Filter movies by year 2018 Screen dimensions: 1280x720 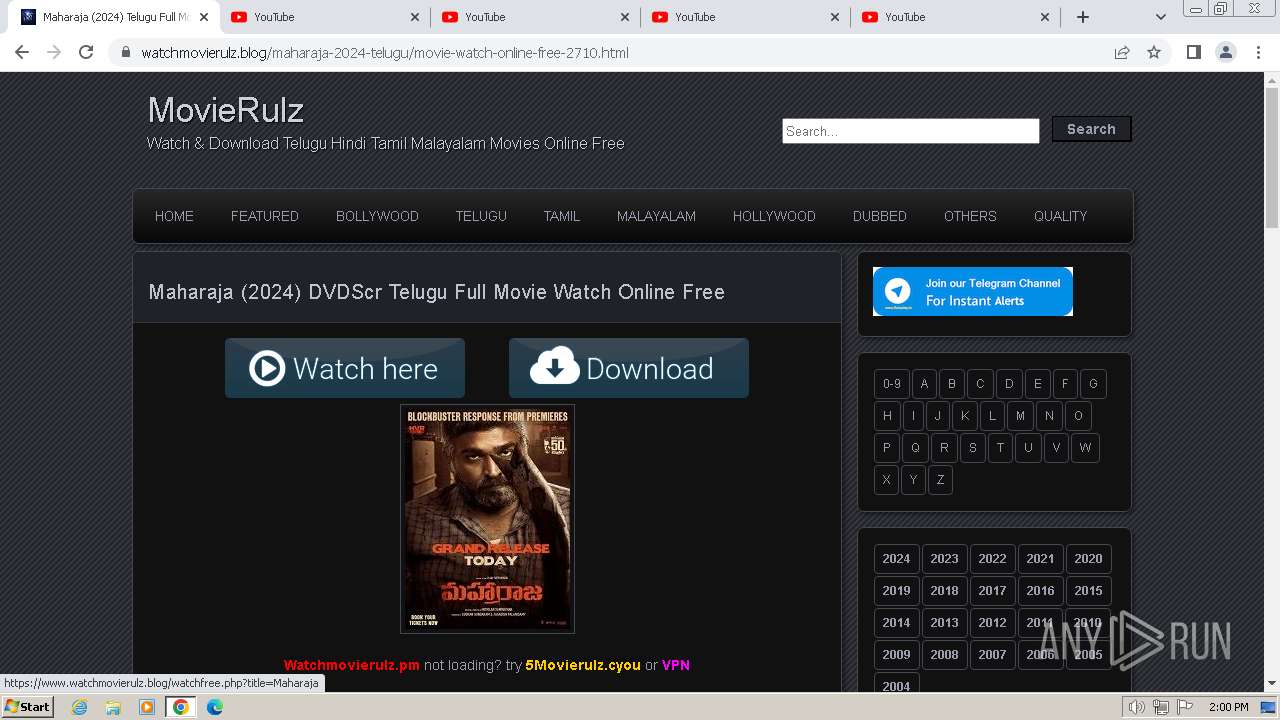pyautogui.click(x=944, y=591)
